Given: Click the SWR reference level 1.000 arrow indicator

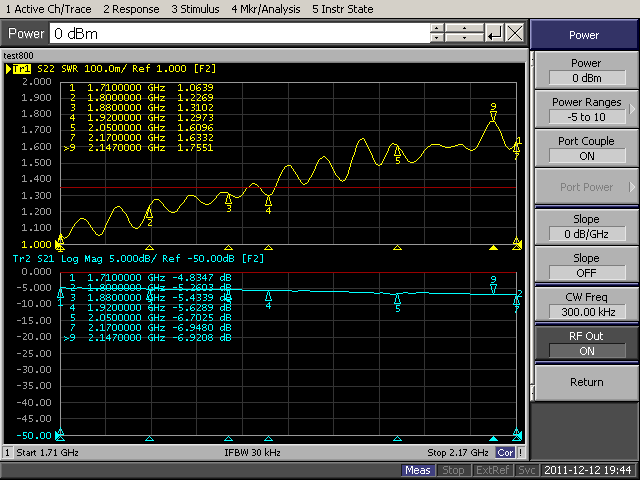Looking at the screenshot, I should [x=58, y=244].
